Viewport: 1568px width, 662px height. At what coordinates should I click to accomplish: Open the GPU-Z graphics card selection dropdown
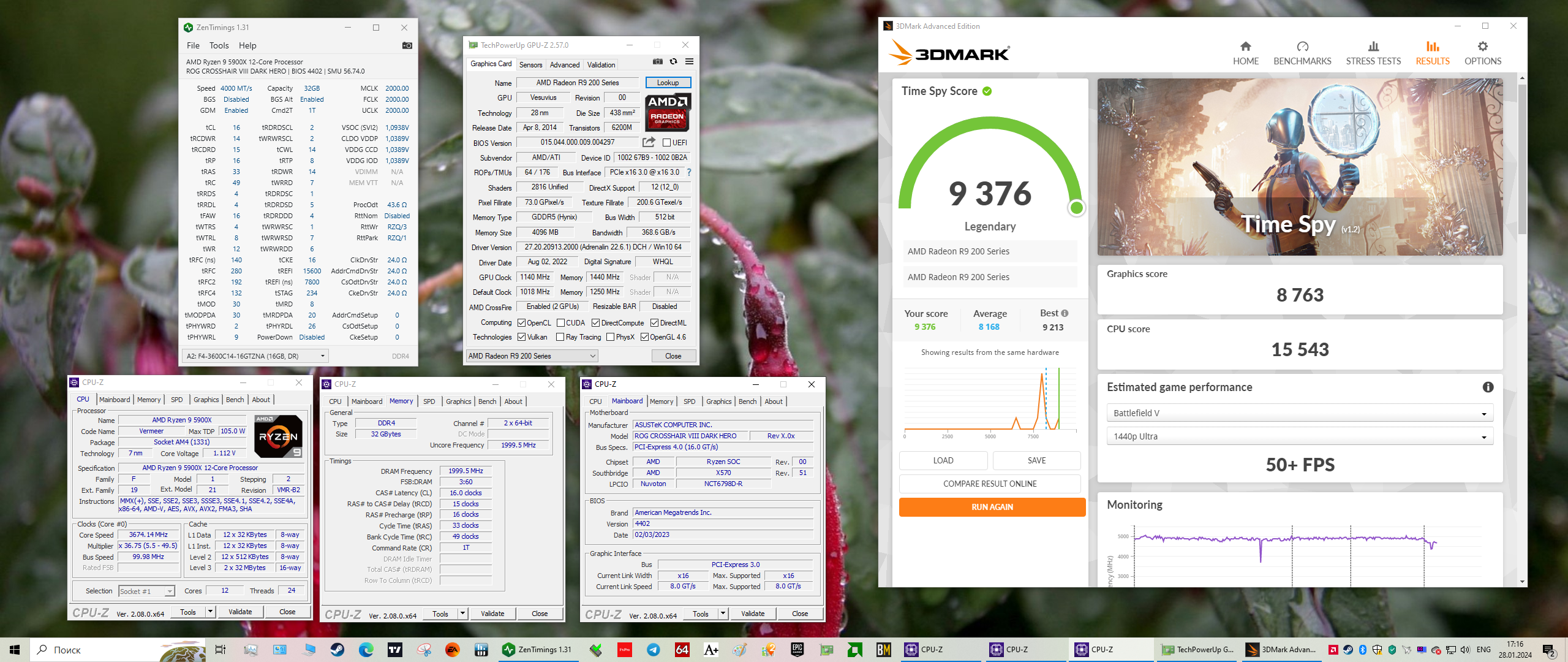pos(532,356)
